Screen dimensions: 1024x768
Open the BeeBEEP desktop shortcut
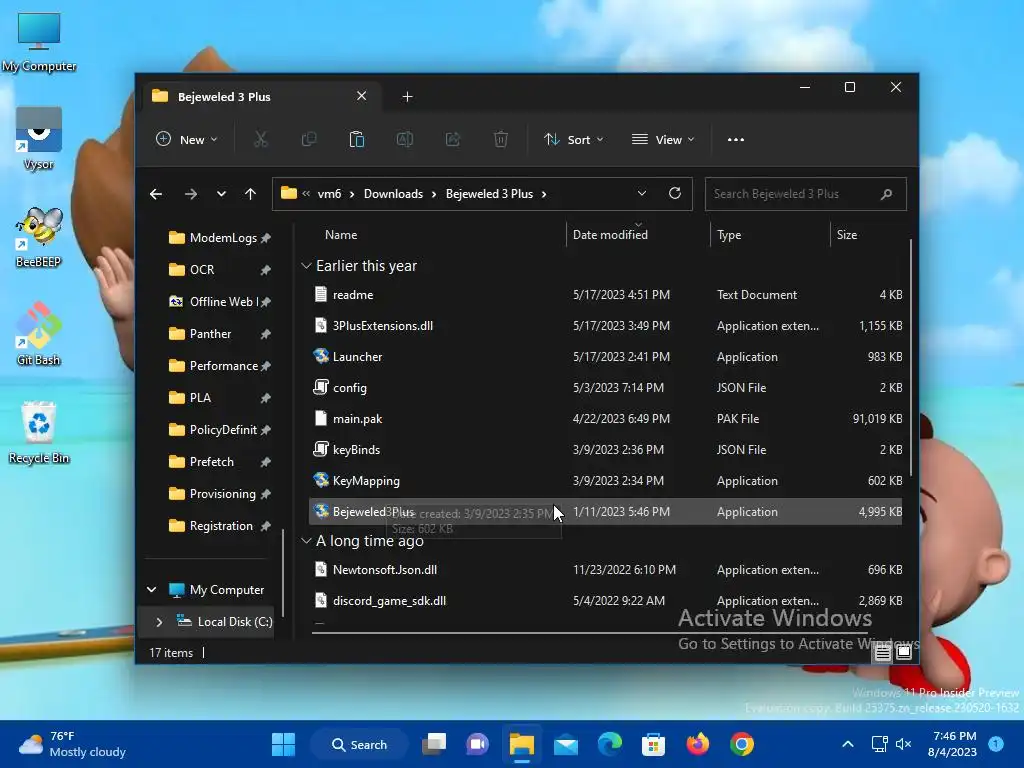coord(39,237)
